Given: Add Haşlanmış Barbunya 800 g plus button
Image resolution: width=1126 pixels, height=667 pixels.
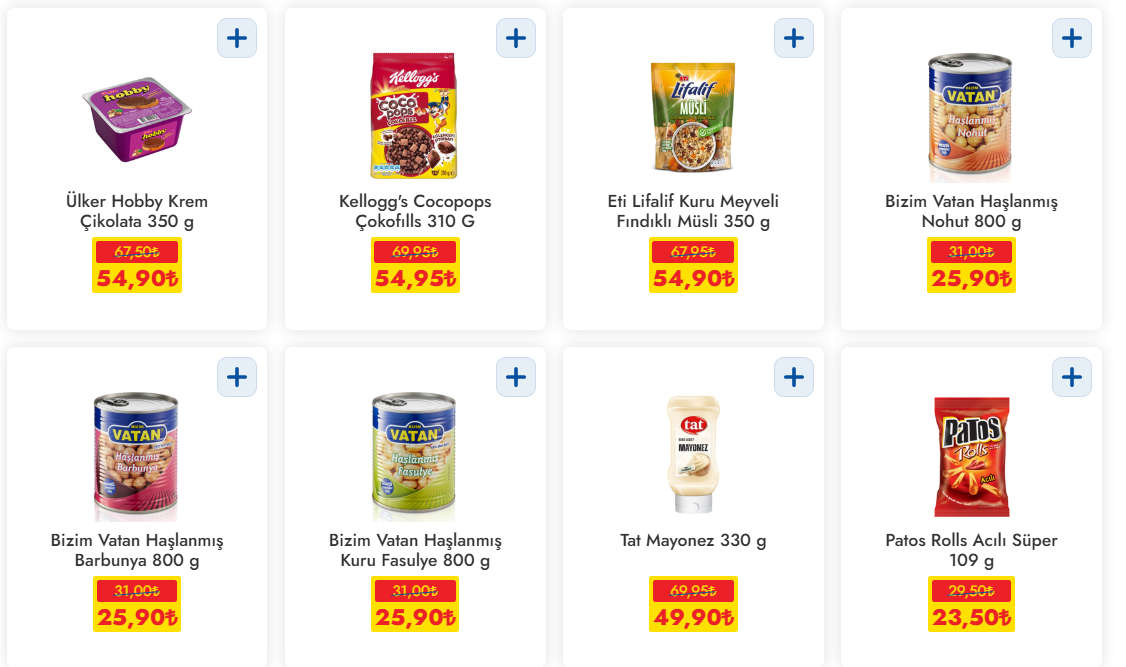Looking at the screenshot, I should 237,377.
